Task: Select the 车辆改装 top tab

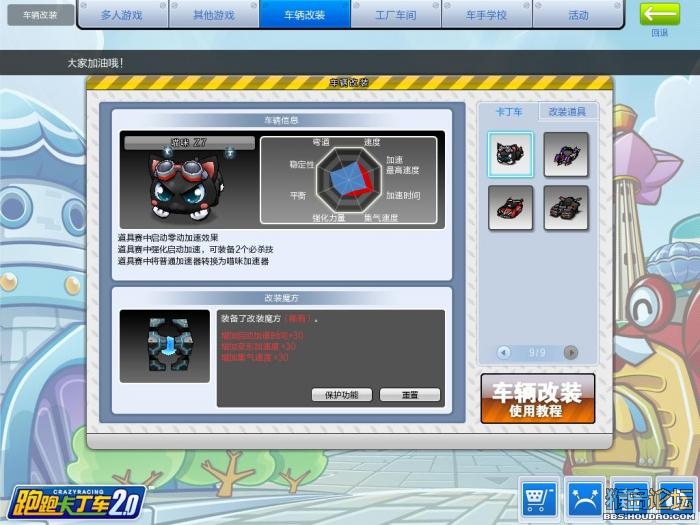Action: point(305,15)
